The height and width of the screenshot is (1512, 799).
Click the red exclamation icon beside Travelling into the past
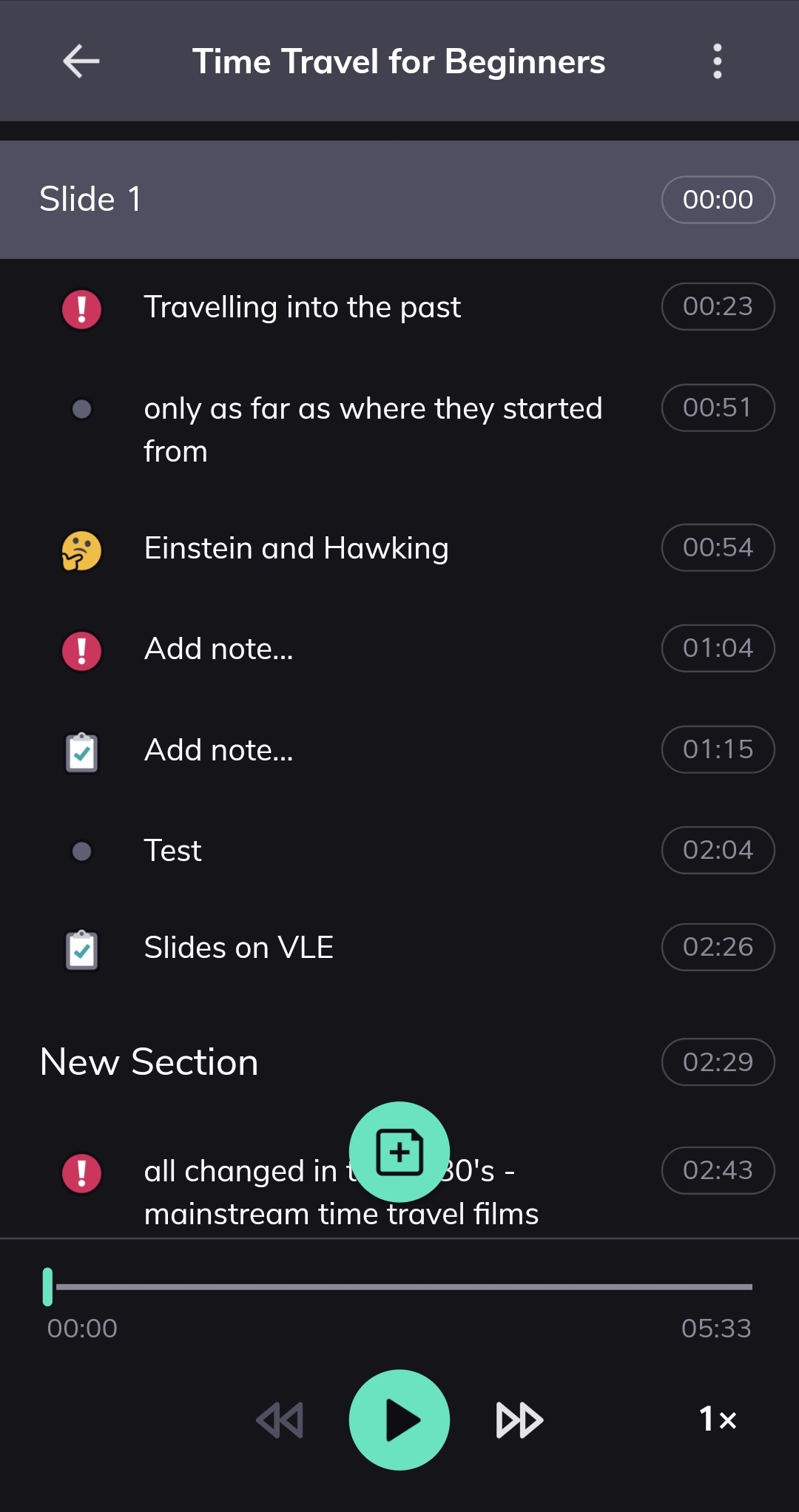81,308
